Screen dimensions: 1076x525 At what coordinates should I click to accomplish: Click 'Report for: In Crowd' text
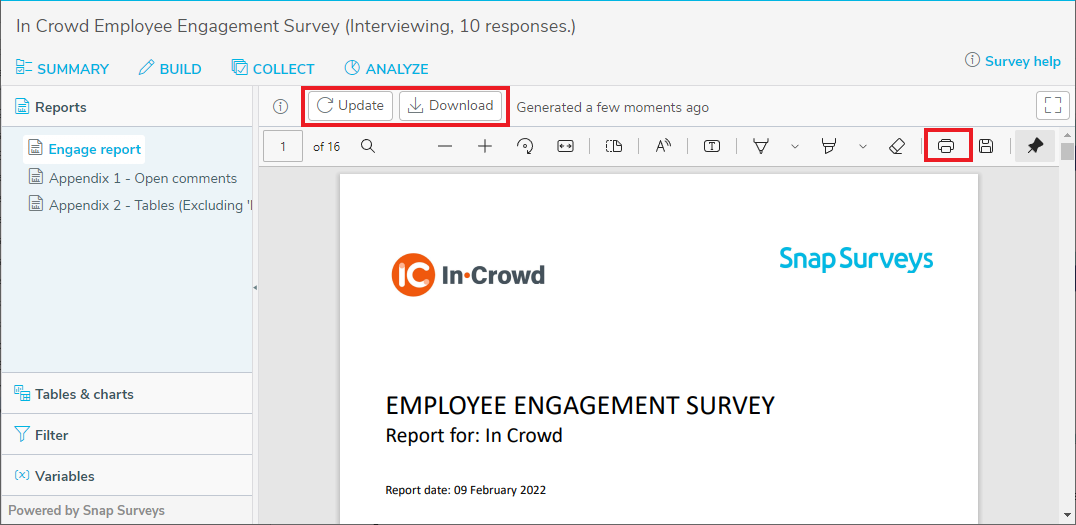[x=474, y=436]
